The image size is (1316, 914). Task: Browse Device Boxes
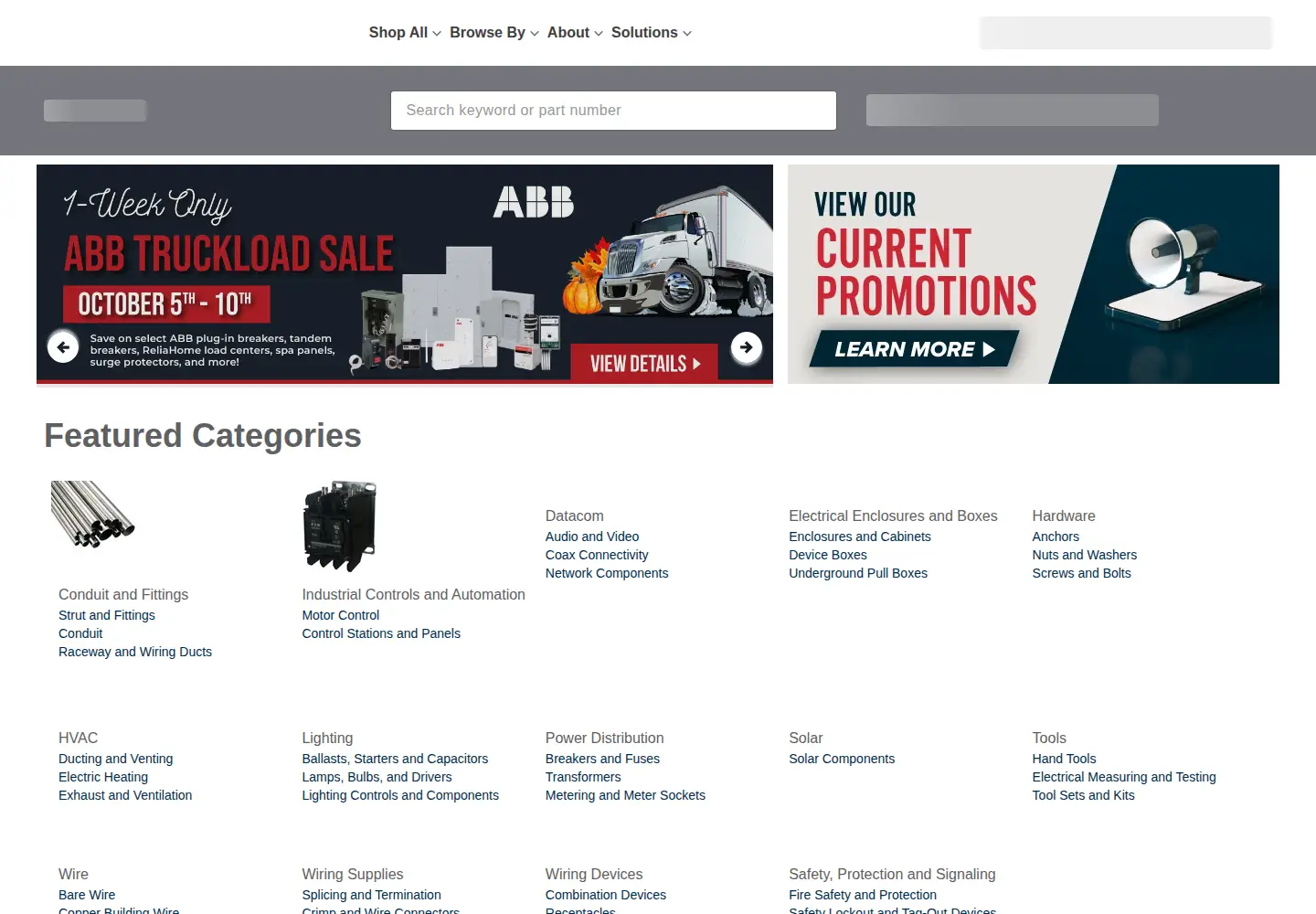pos(828,555)
